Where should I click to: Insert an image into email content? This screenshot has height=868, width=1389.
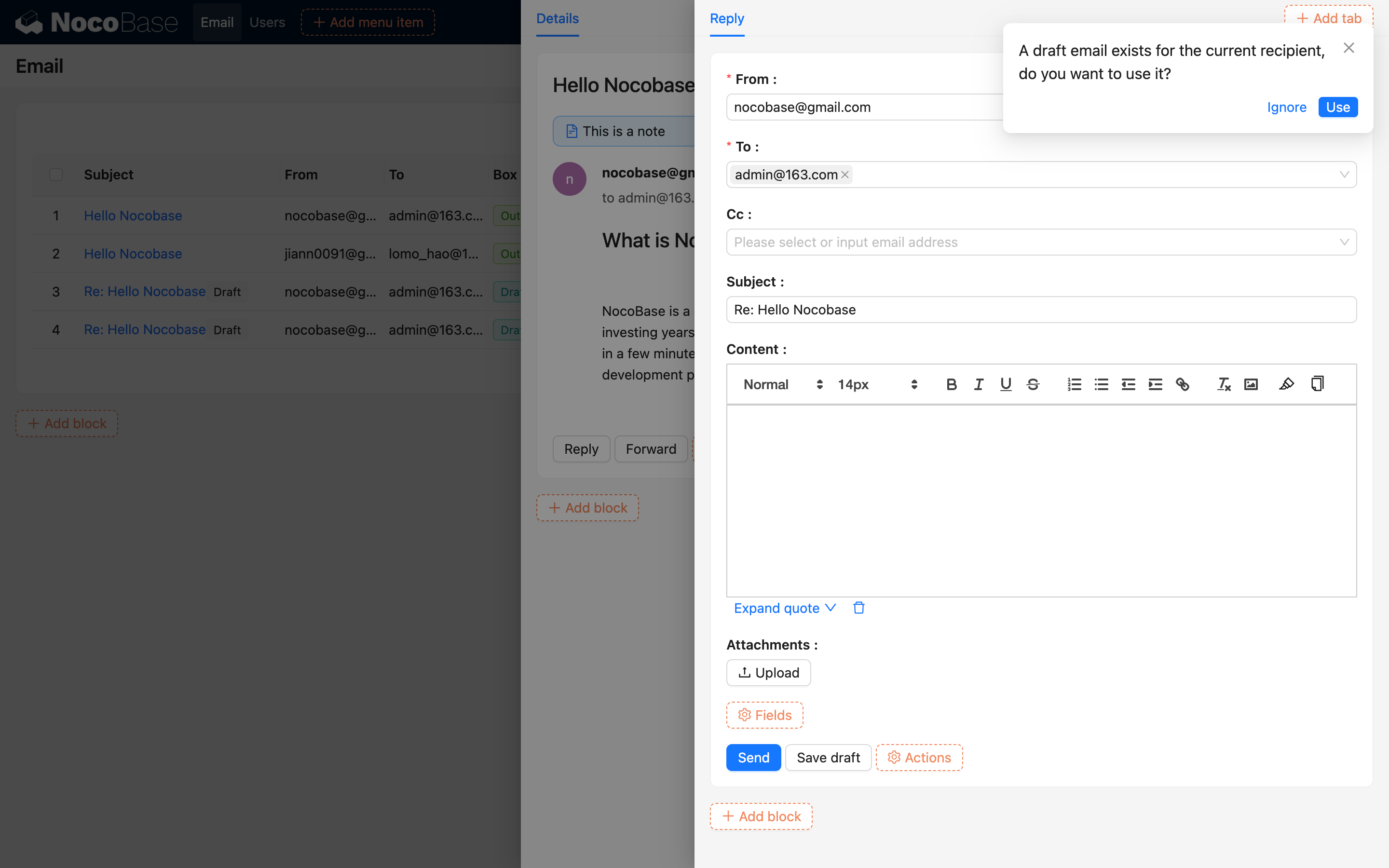click(x=1251, y=385)
